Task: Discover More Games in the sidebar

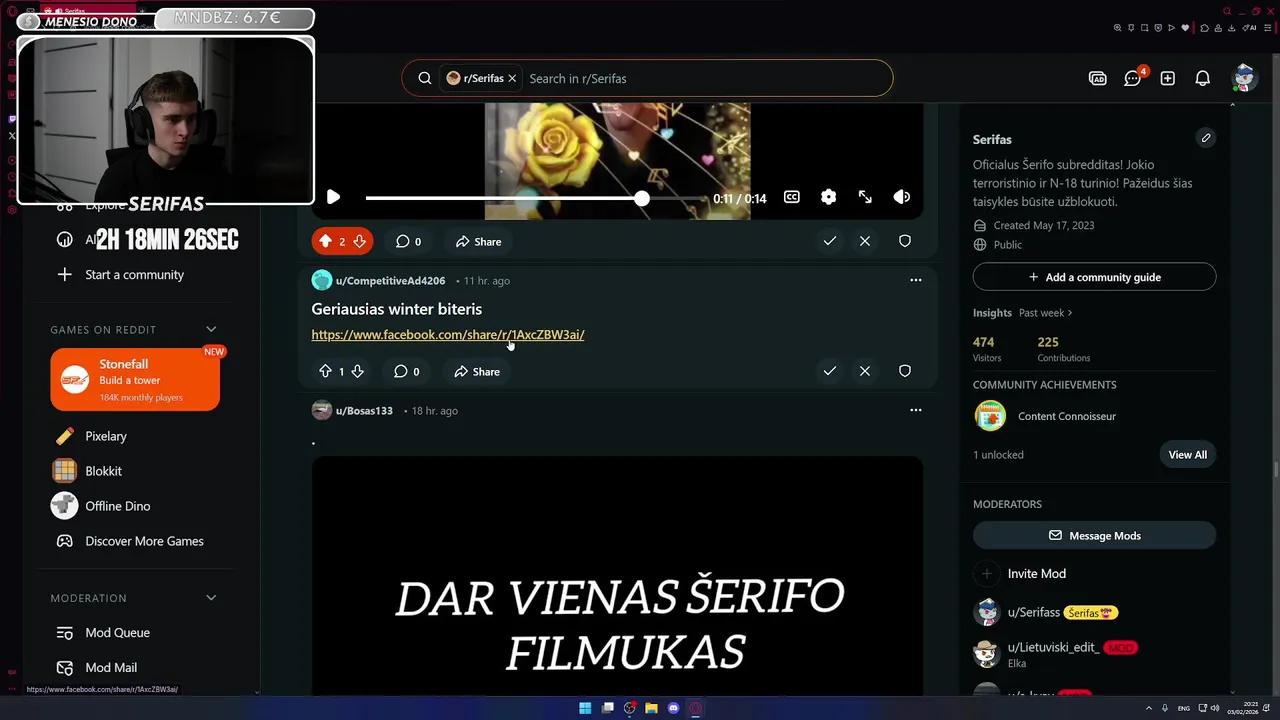Action: point(144,541)
